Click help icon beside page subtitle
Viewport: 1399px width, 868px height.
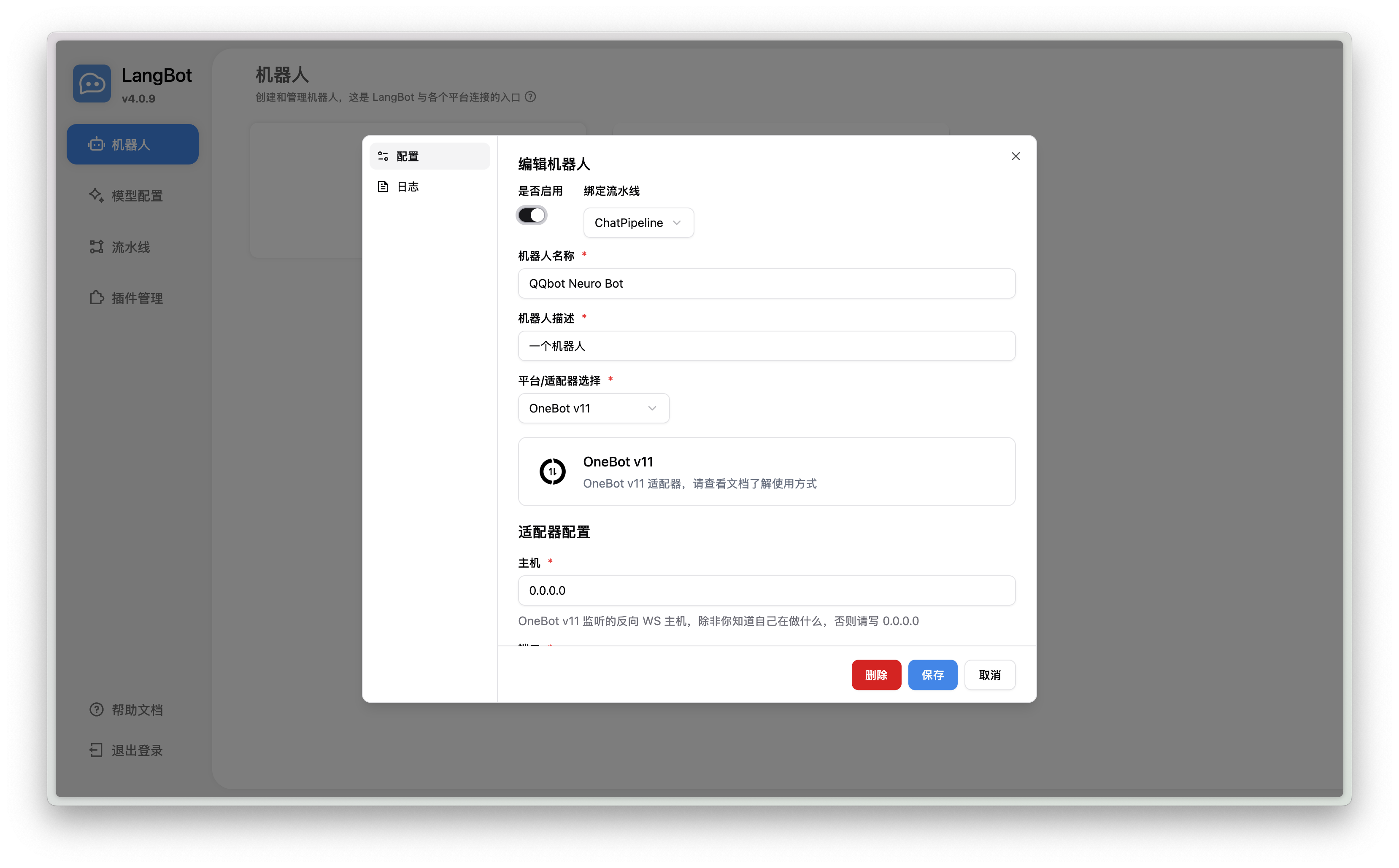click(530, 97)
